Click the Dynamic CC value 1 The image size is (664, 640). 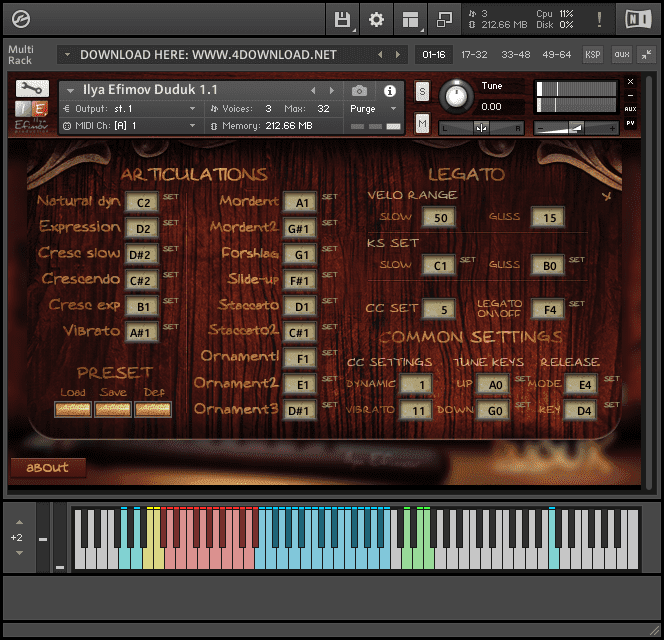(416, 384)
